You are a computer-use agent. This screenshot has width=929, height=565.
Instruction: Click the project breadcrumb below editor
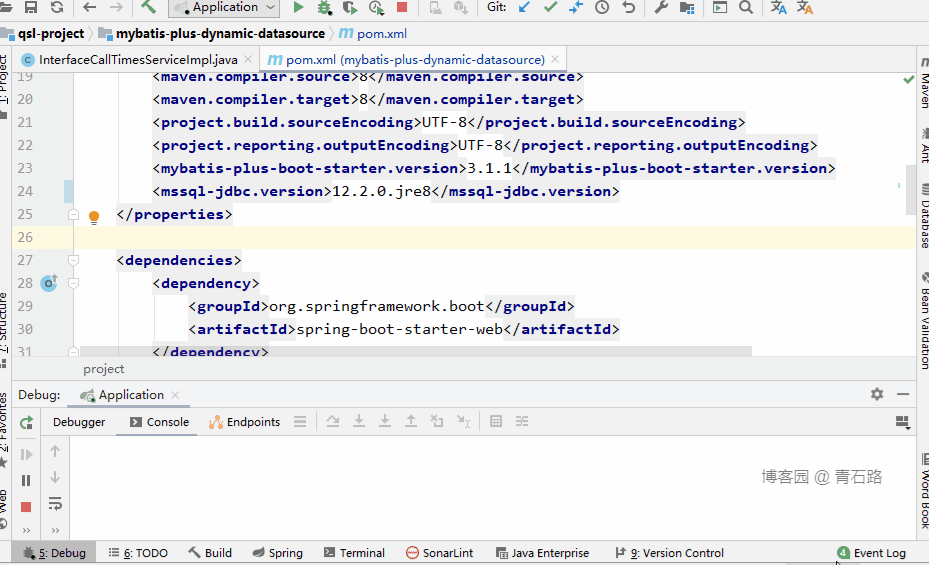pyautogui.click(x=104, y=369)
